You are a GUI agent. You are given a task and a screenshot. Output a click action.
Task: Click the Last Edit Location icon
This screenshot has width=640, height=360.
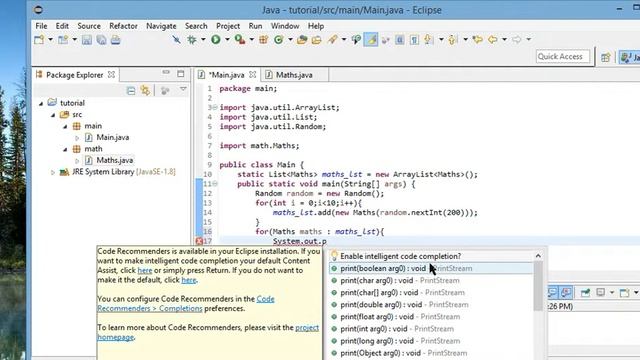(x=478, y=40)
